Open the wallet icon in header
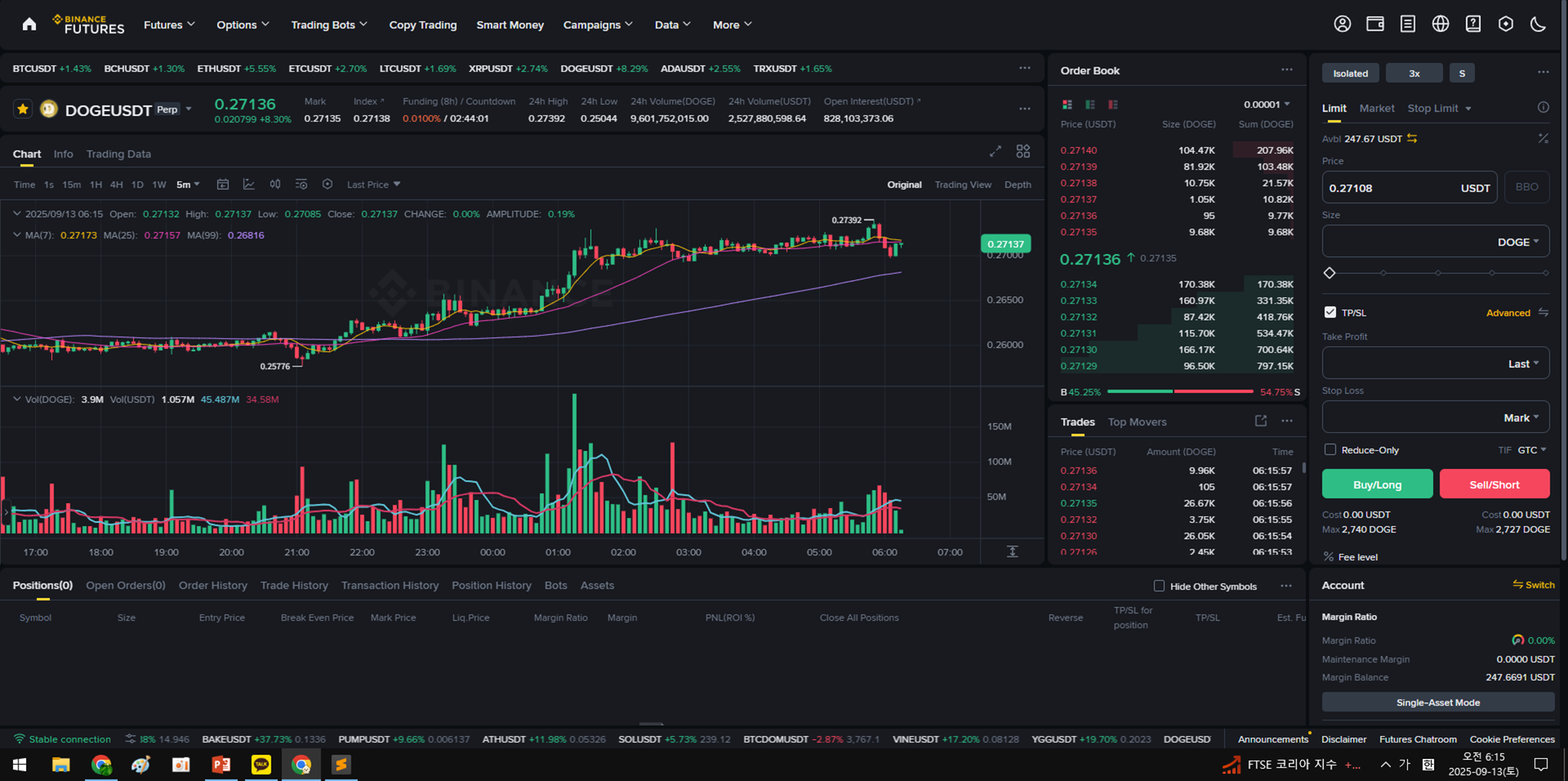Viewport: 1568px width, 781px height. point(1375,24)
